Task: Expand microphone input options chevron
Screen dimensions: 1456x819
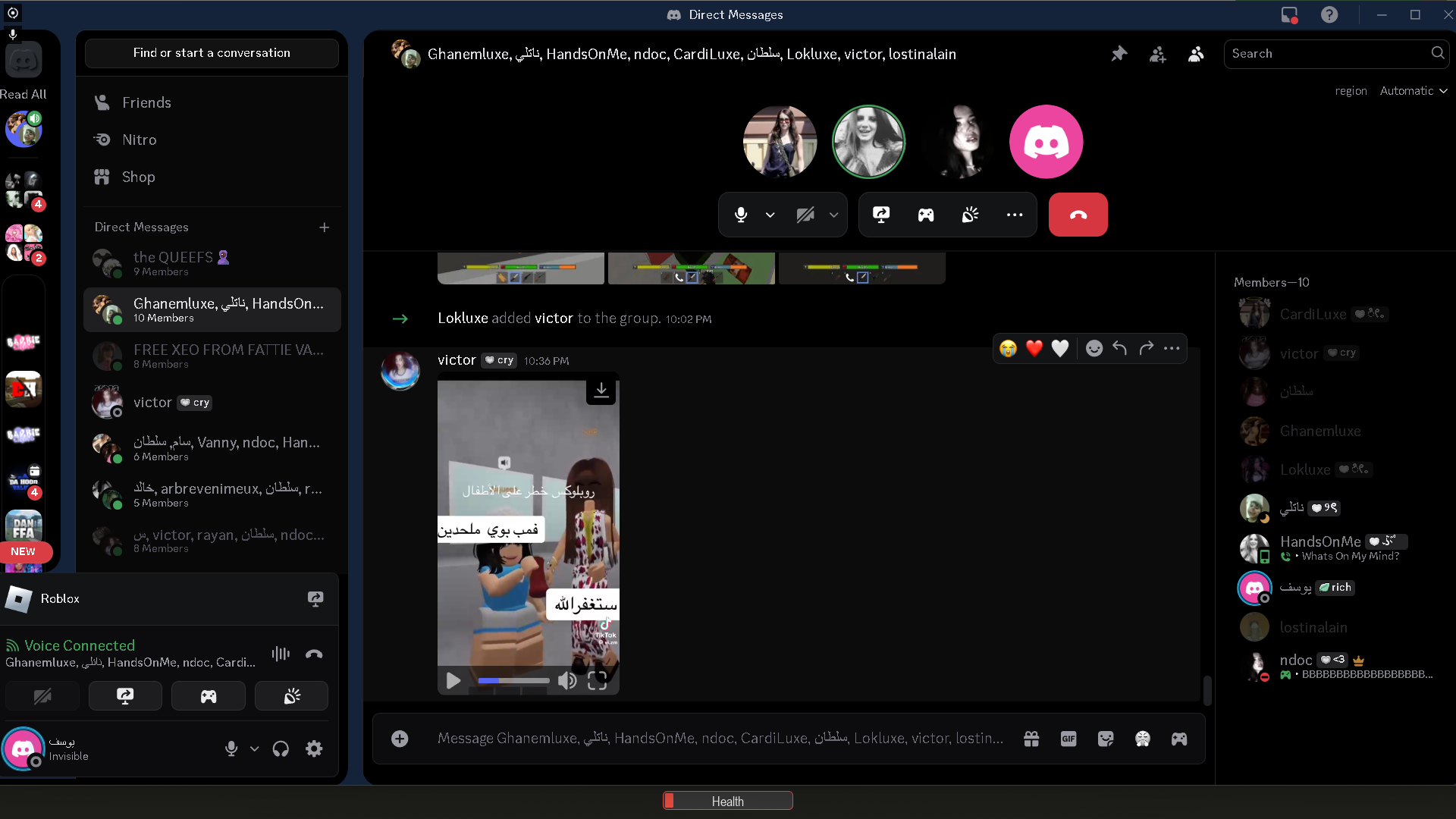Action: [x=770, y=215]
